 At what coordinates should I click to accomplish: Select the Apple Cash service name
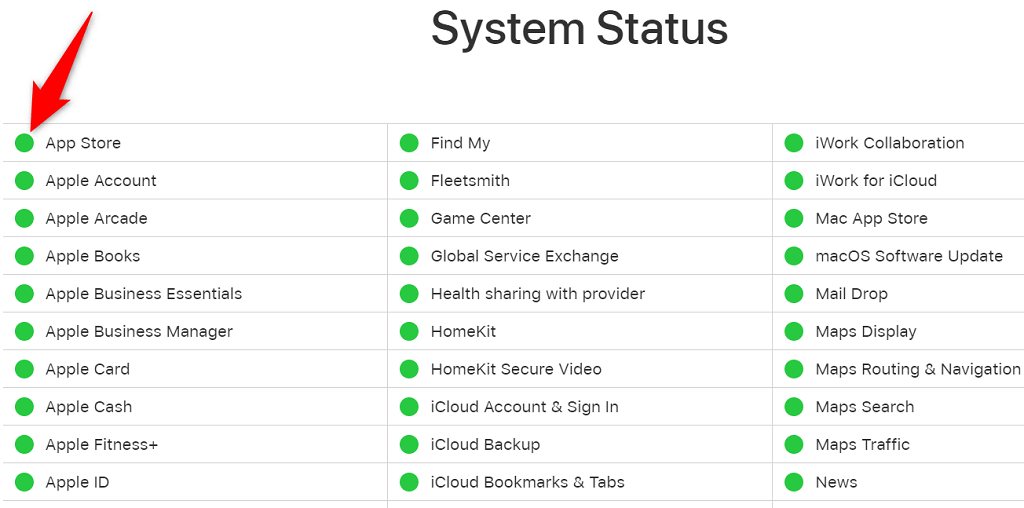[88, 407]
